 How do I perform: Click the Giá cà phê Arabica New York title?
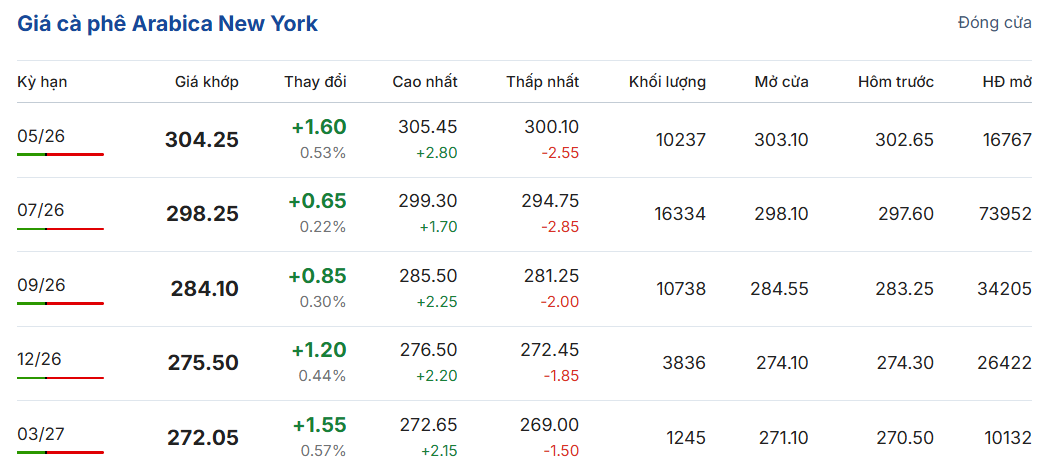point(168,23)
